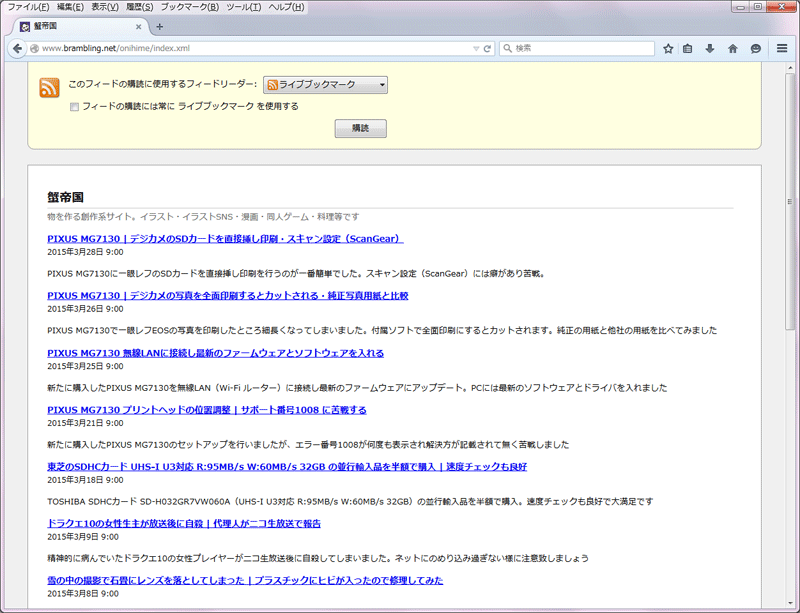The image size is (800, 613).
Task: Show URL history dropdown arrow in address bar
Action: (x=476, y=48)
